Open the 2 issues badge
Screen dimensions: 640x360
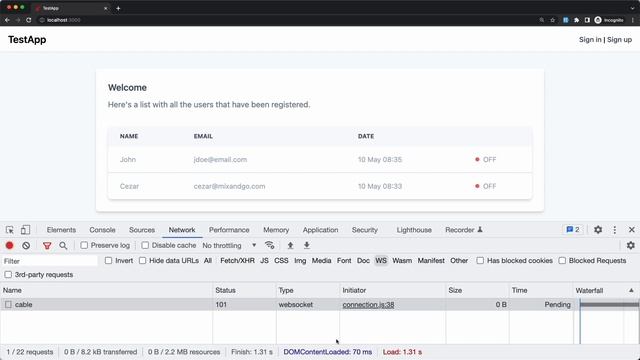573,229
